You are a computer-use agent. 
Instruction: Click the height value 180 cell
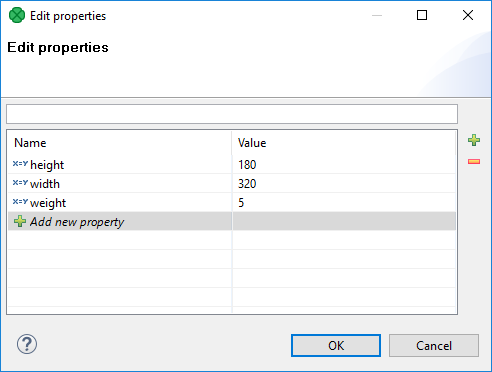(x=344, y=164)
